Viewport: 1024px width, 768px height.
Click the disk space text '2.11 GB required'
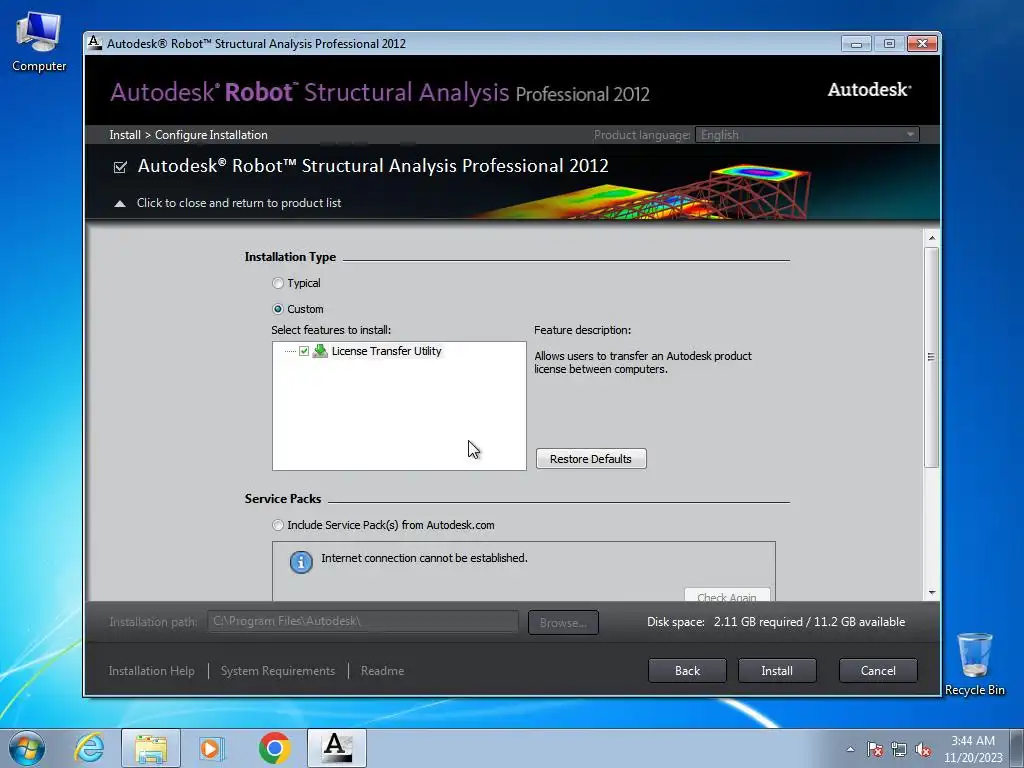point(758,622)
